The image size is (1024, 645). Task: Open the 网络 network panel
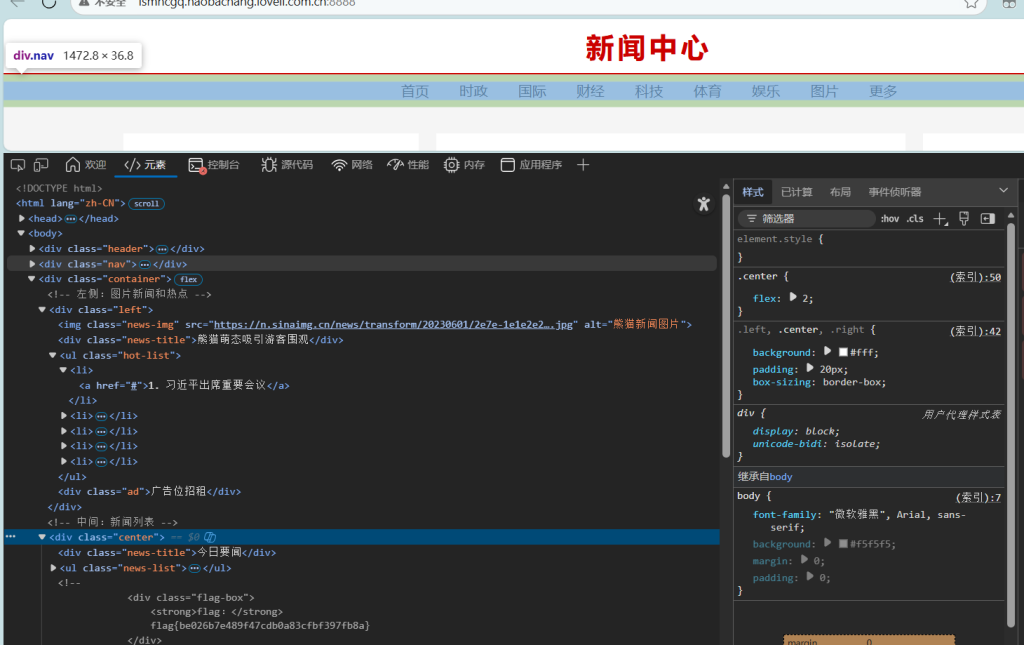[x=352, y=165]
